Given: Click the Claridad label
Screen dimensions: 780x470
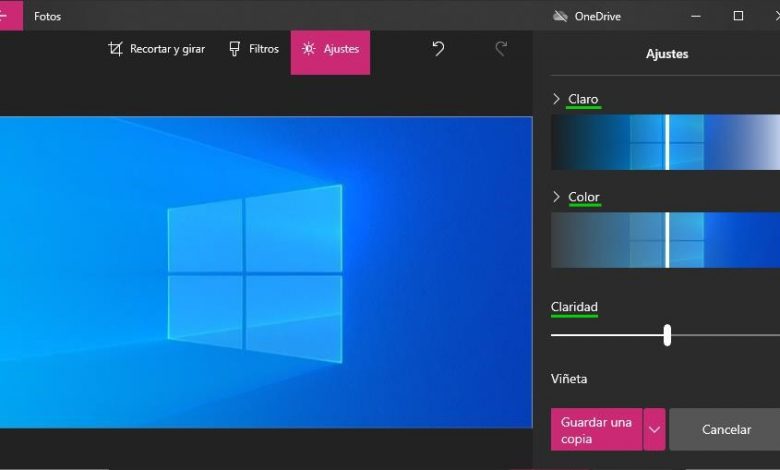Looking at the screenshot, I should coord(575,307).
